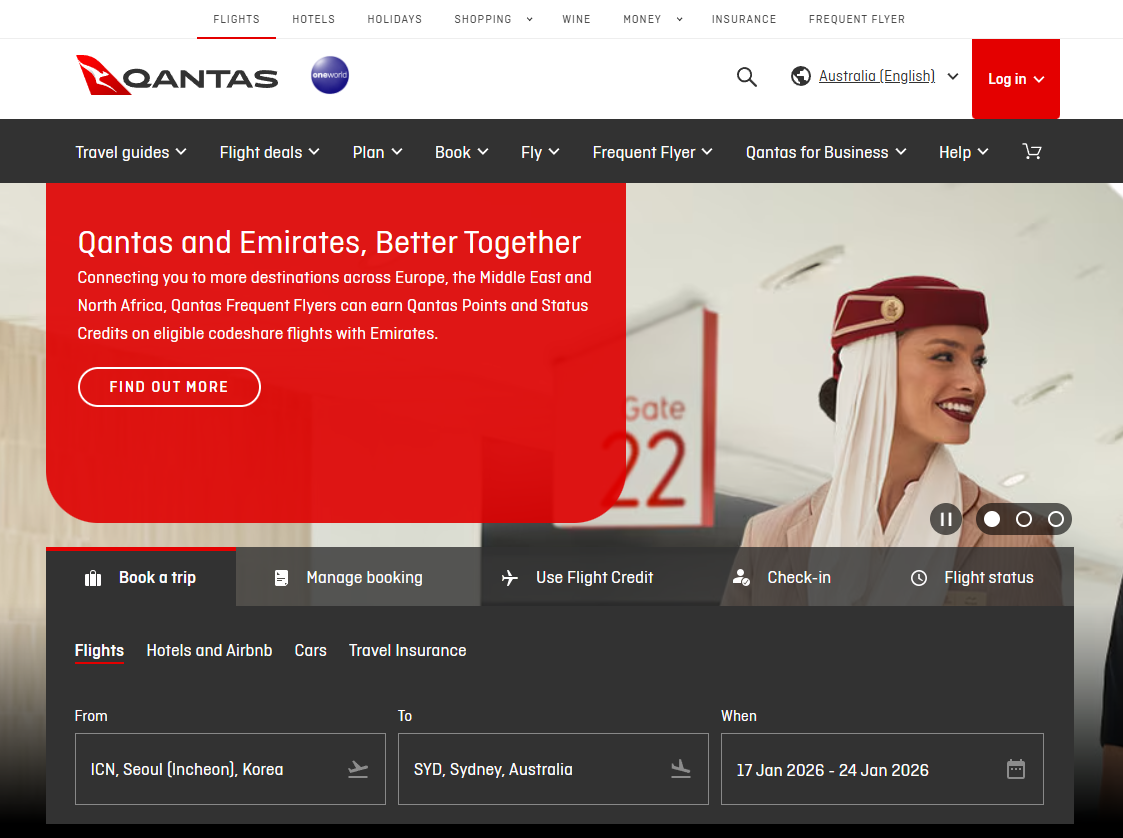Expand the Fly menu

pos(540,152)
